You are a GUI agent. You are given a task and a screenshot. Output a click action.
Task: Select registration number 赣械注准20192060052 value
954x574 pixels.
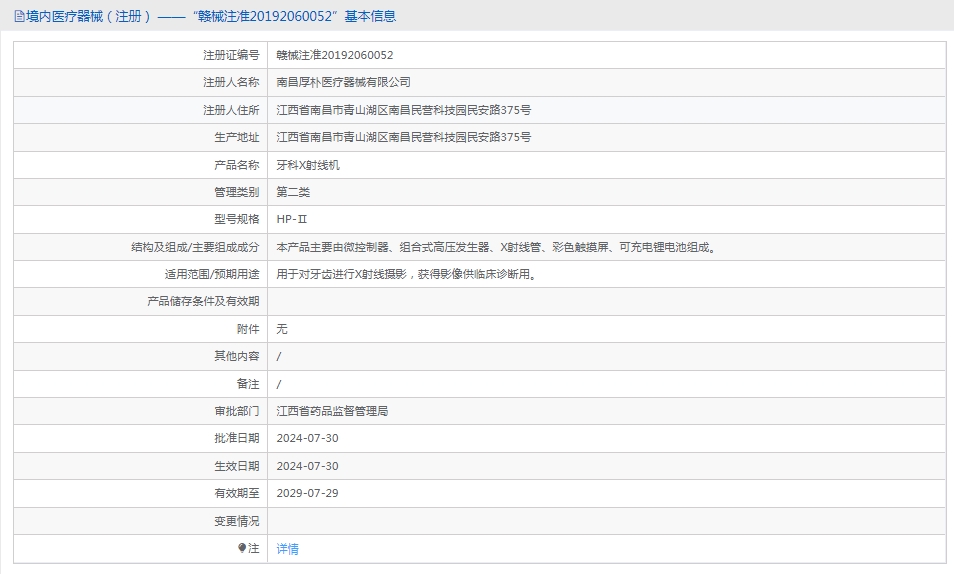coord(335,55)
